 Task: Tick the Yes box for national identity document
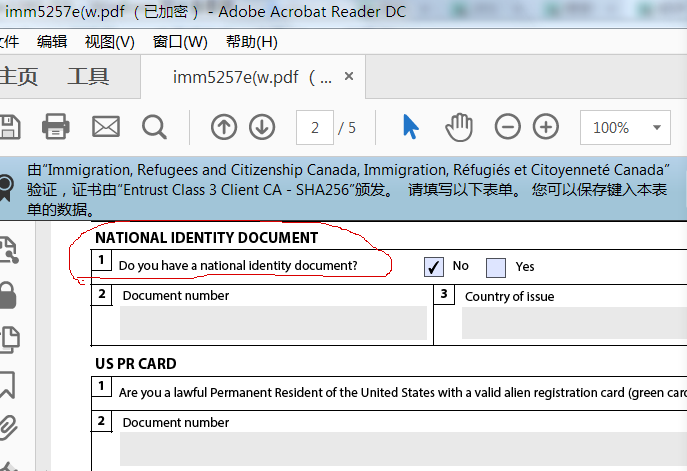pos(496,267)
